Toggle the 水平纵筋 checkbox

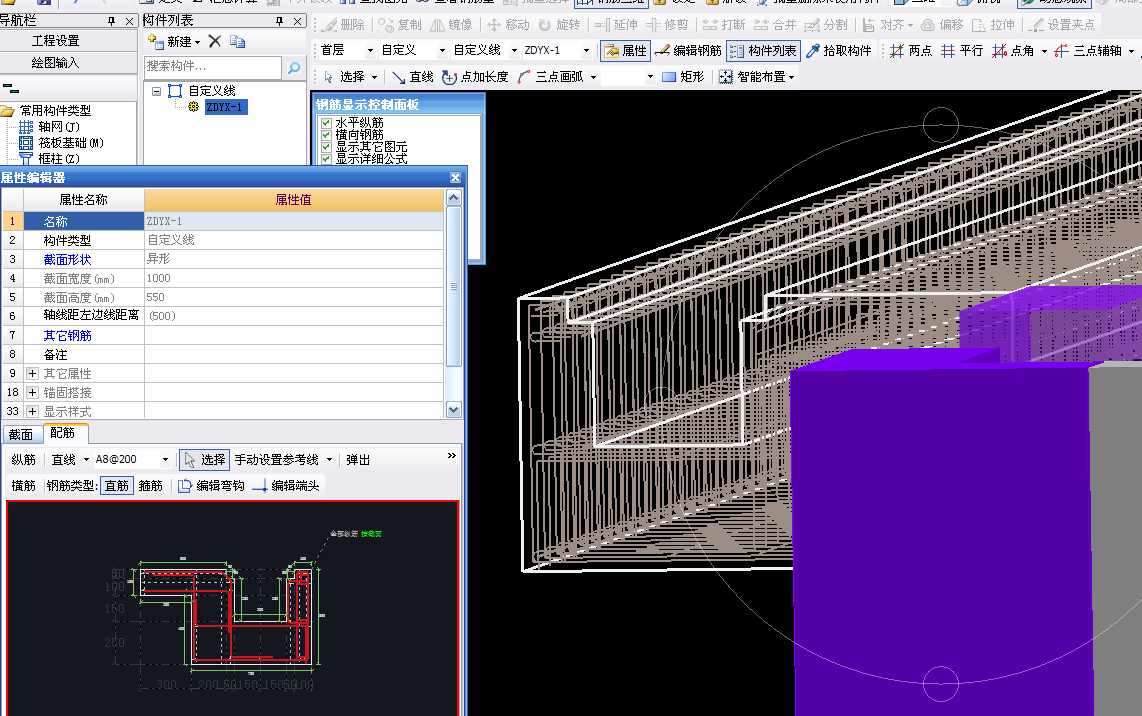tap(326, 123)
